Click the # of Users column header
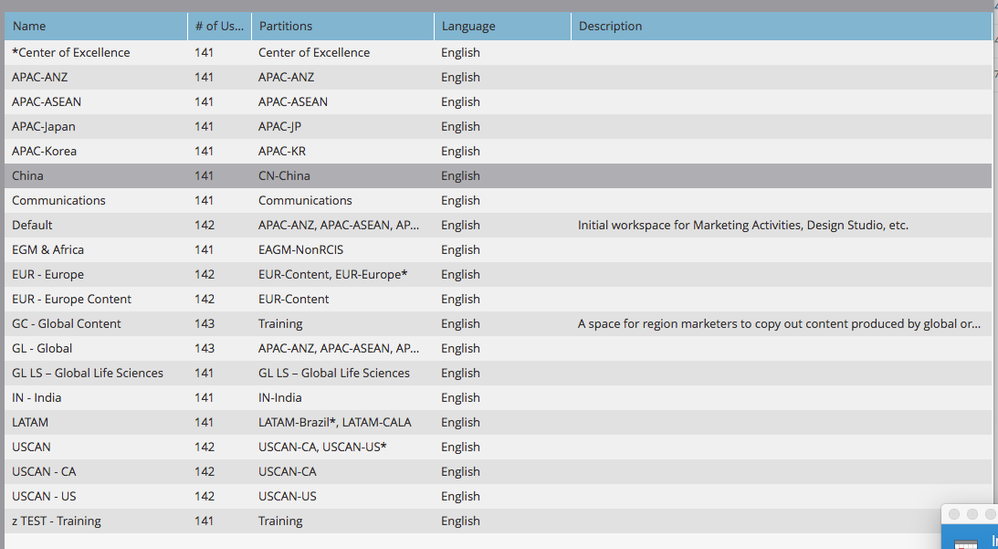This screenshot has height=549, width=998. coord(220,26)
